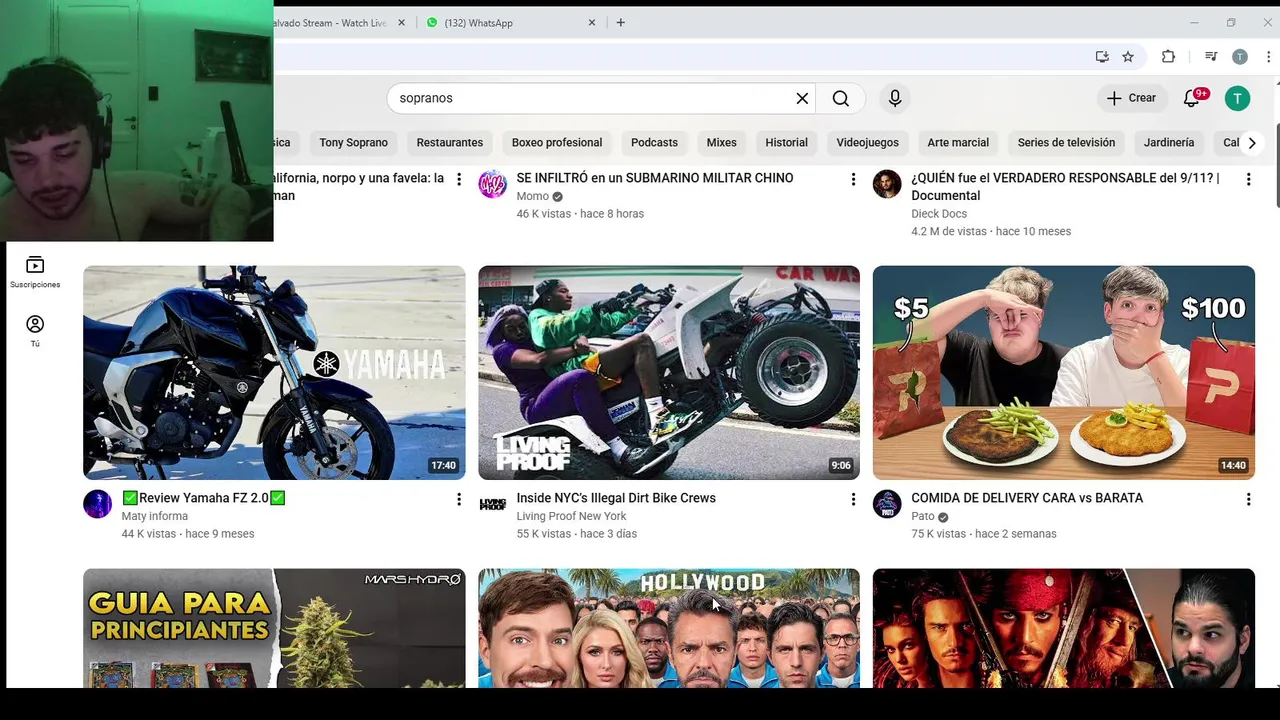Play the Living Proof quad bike thumbnail
1280x720 pixels.
point(669,372)
